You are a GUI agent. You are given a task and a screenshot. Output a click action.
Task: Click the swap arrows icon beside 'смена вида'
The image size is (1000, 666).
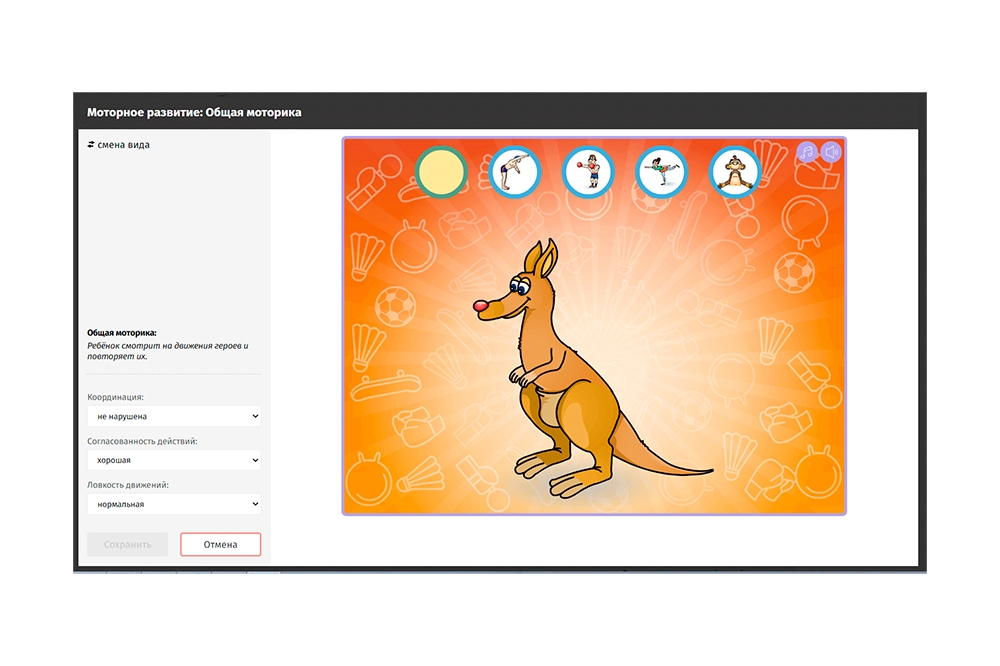click(x=91, y=145)
